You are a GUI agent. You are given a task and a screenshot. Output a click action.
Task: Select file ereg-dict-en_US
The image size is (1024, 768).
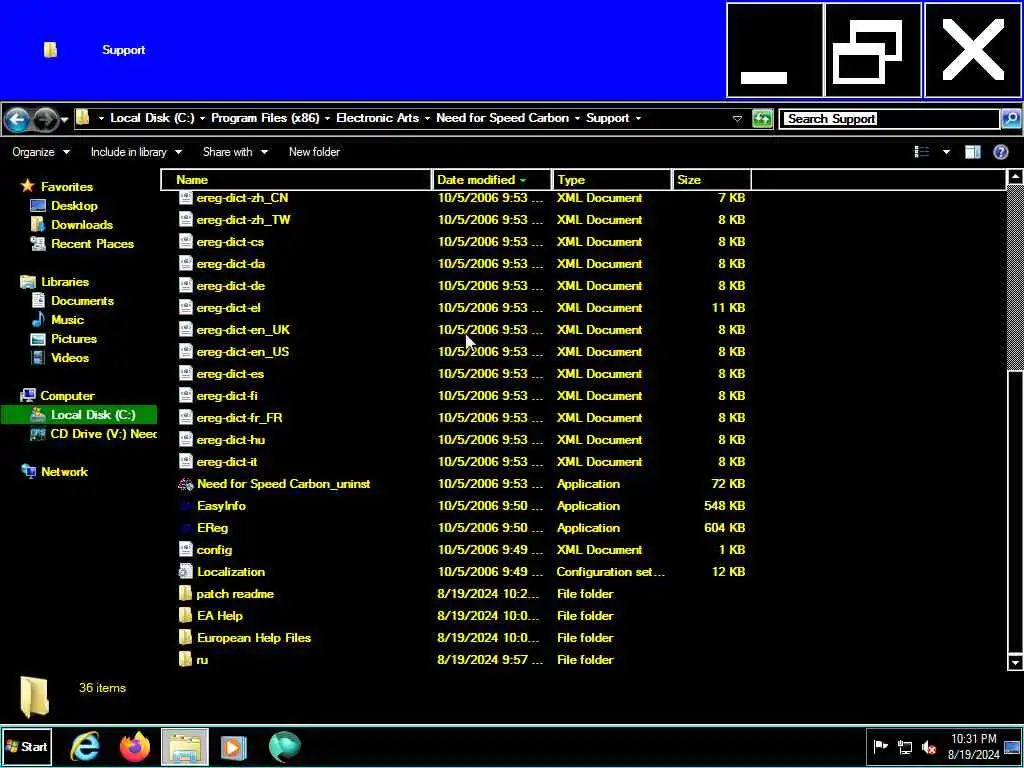(242, 352)
